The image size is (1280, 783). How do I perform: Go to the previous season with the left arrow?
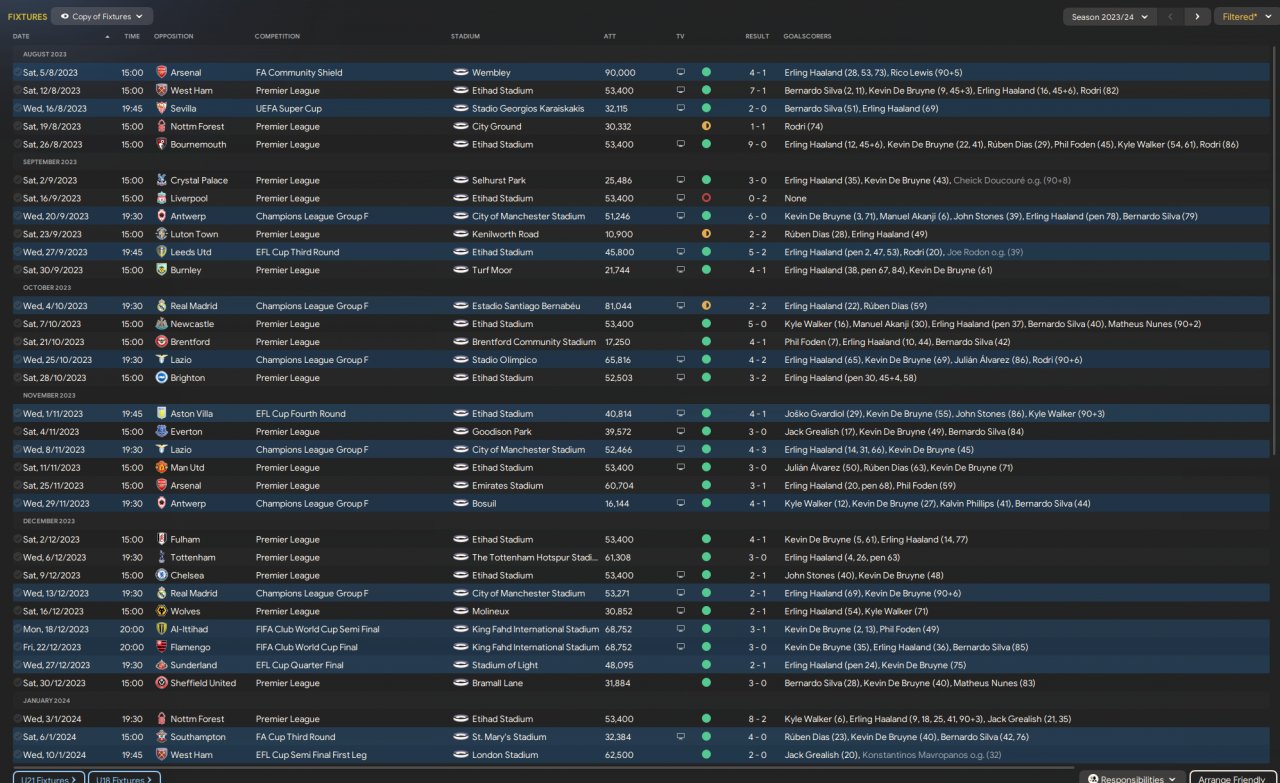[1171, 16]
